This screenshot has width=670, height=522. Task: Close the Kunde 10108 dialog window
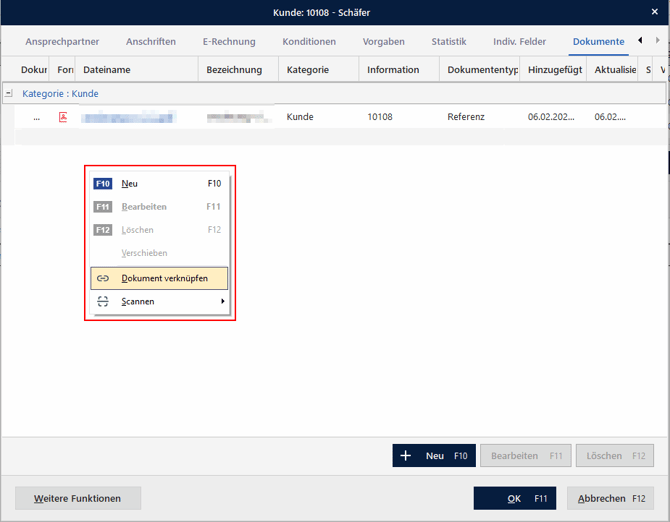[x=655, y=12]
